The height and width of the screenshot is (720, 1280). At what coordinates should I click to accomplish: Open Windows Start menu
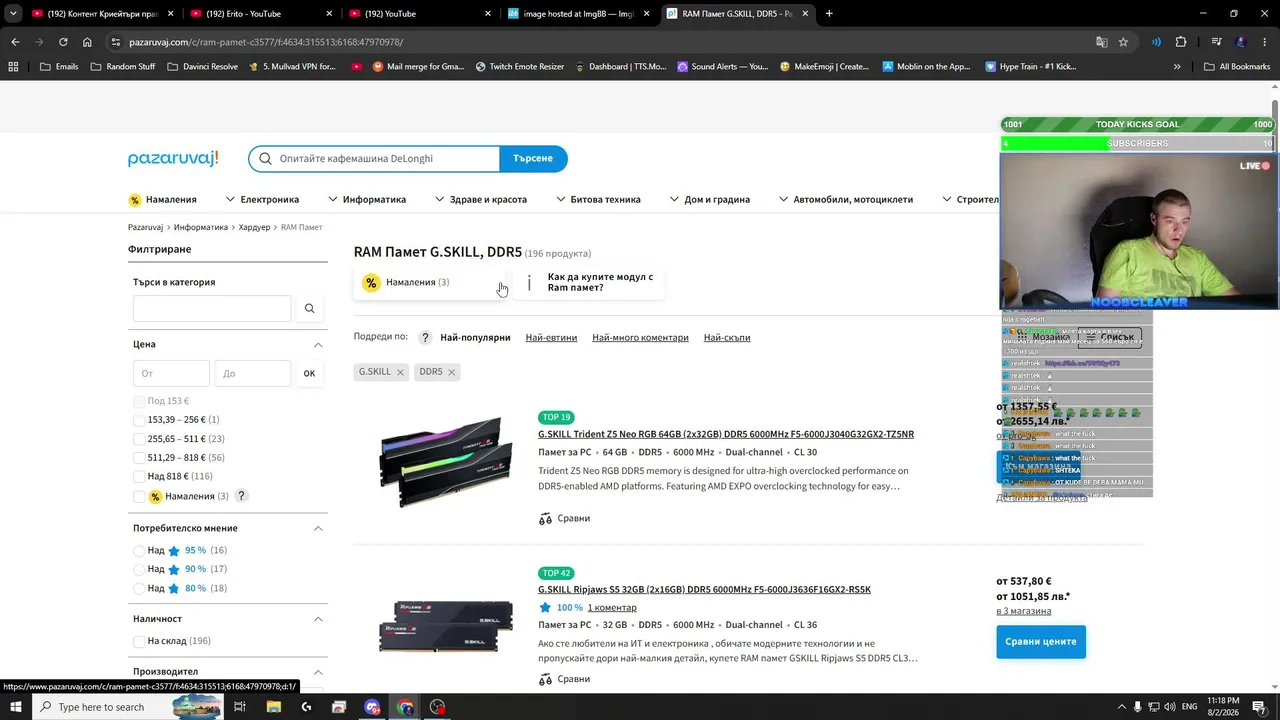tap(16, 707)
